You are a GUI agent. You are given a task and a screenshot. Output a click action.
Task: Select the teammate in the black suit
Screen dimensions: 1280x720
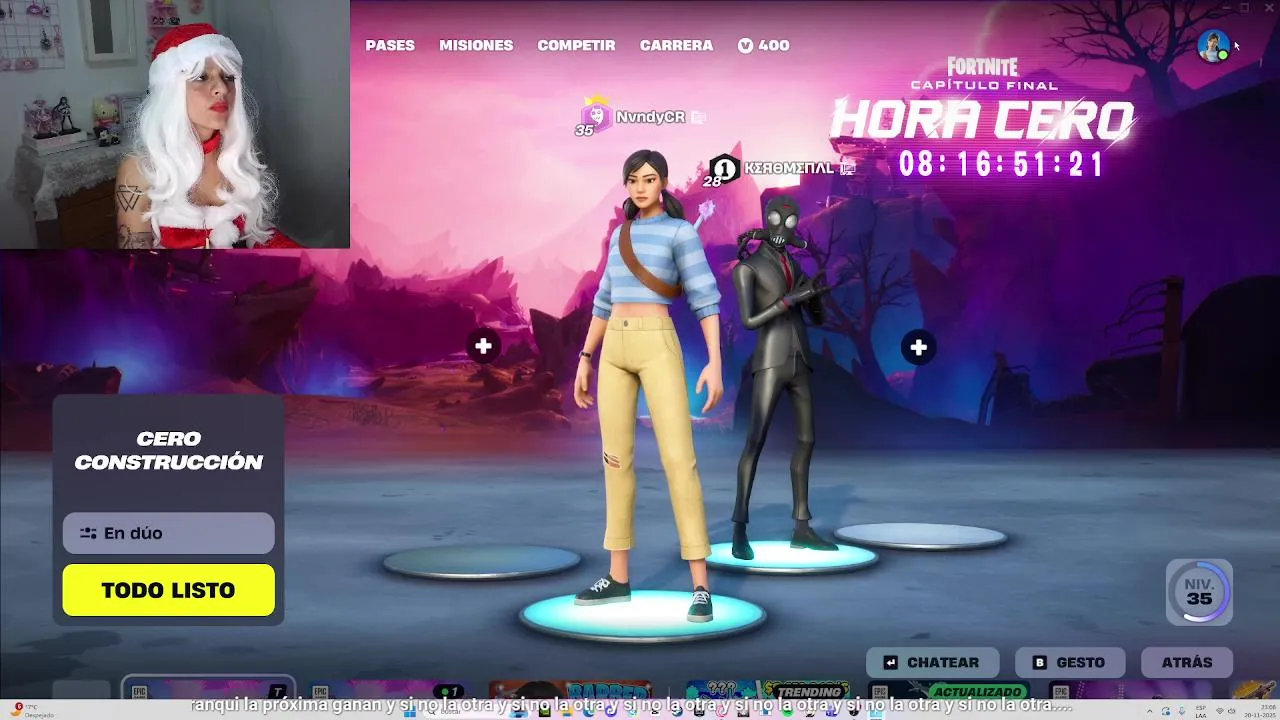[785, 375]
